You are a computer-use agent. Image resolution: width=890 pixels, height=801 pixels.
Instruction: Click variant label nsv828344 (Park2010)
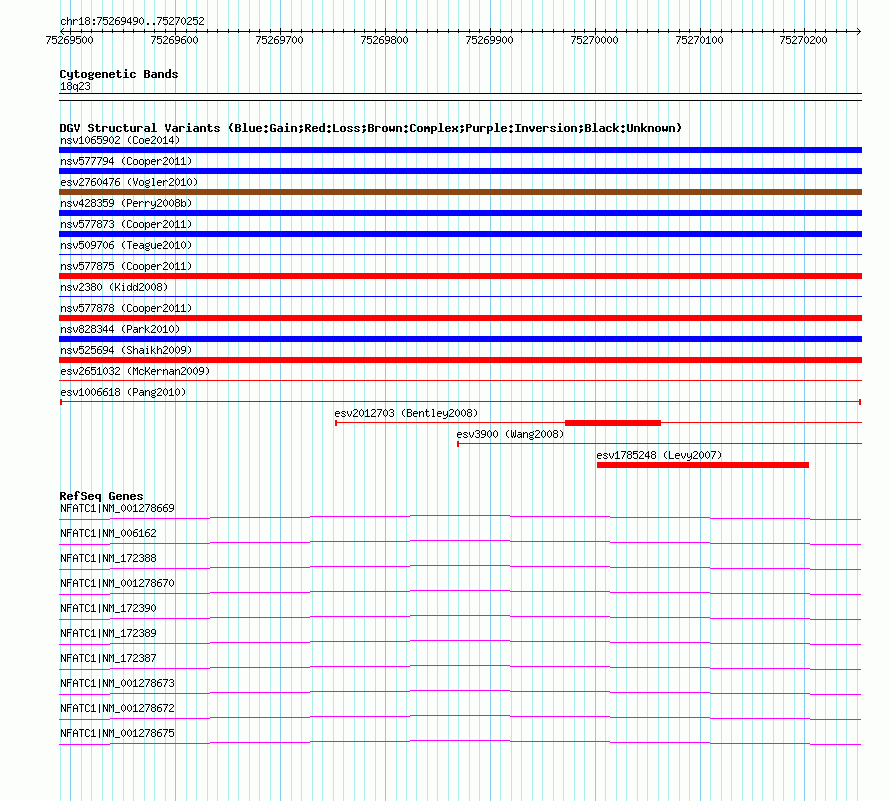(120, 329)
